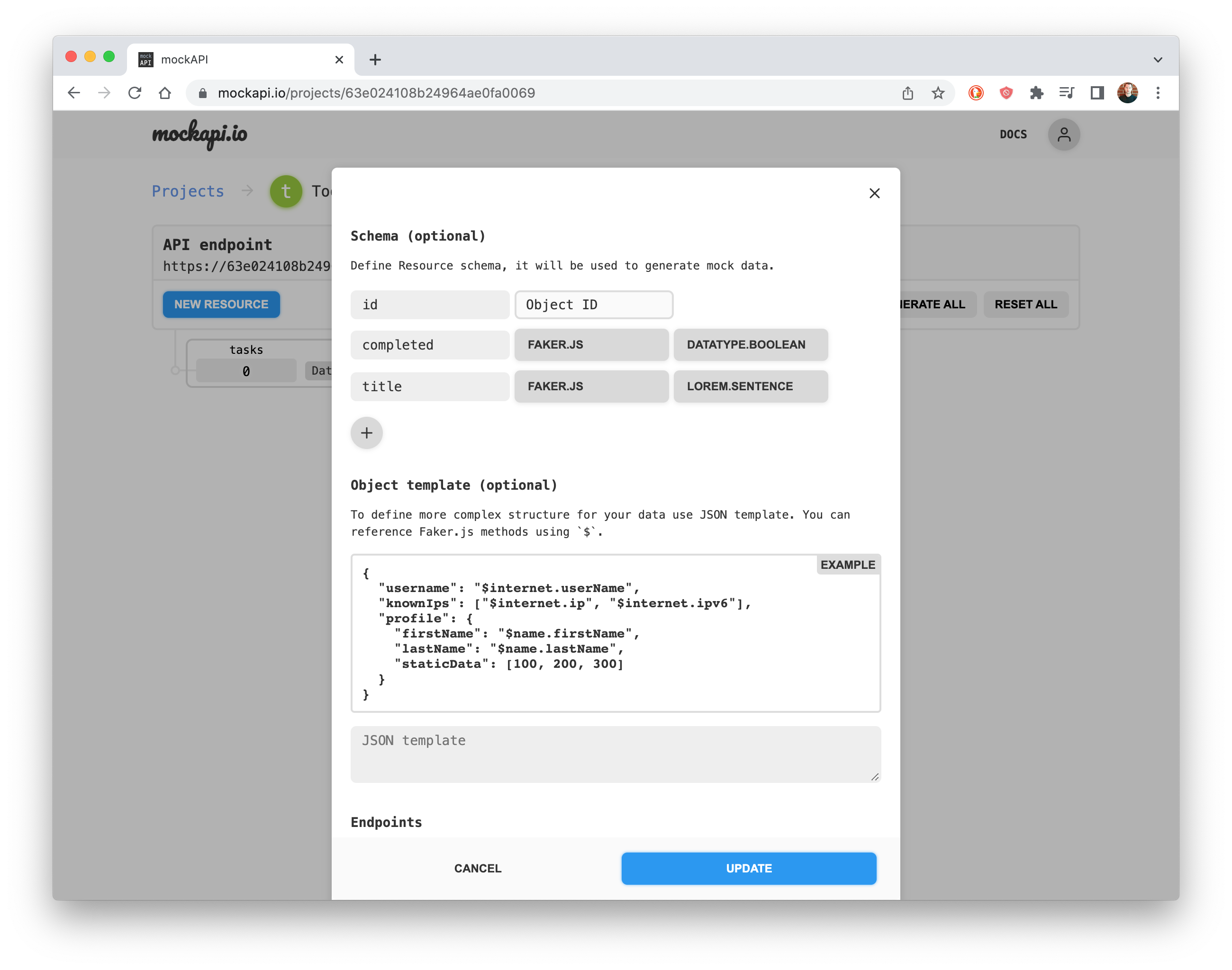Image resolution: width=1232 pixels, height=970 pixels.
Task: Click RESET ALL button
Action: pos(1026,305)
